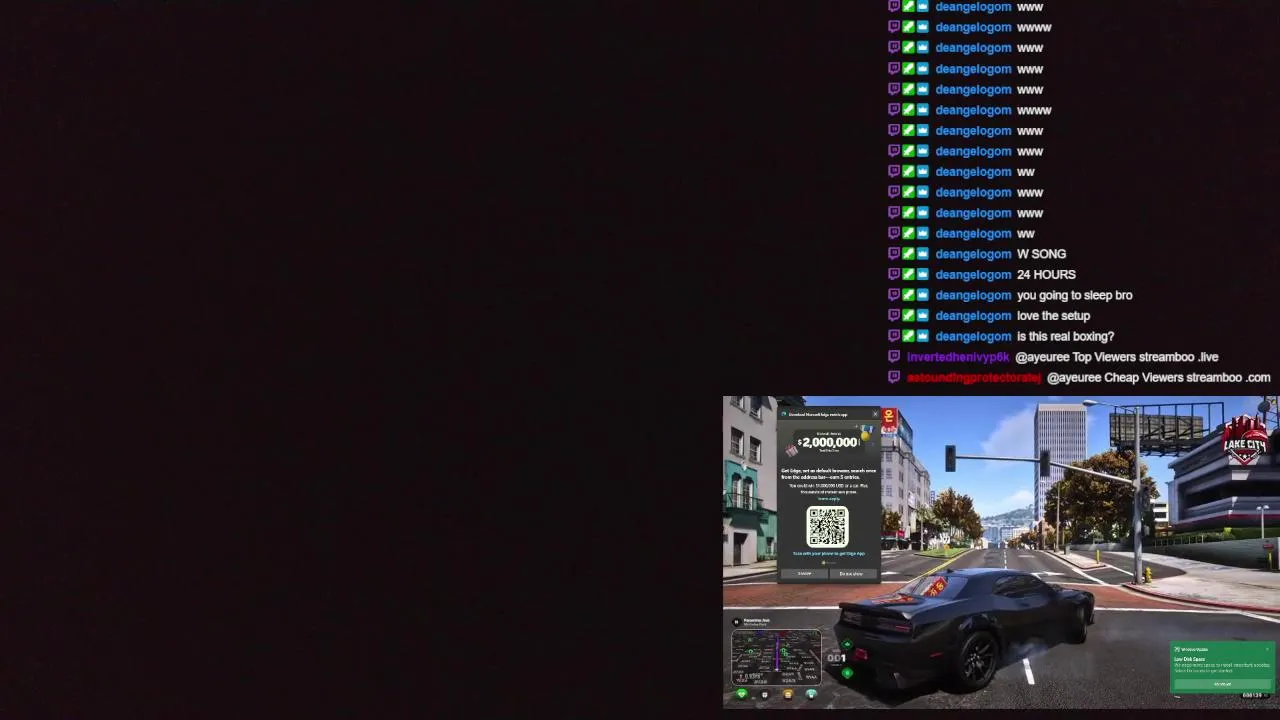This screenshot has width=1280, height=720.
Task: Click Twitch badge beside '24 HOURS' message
Action: [894, 274]
